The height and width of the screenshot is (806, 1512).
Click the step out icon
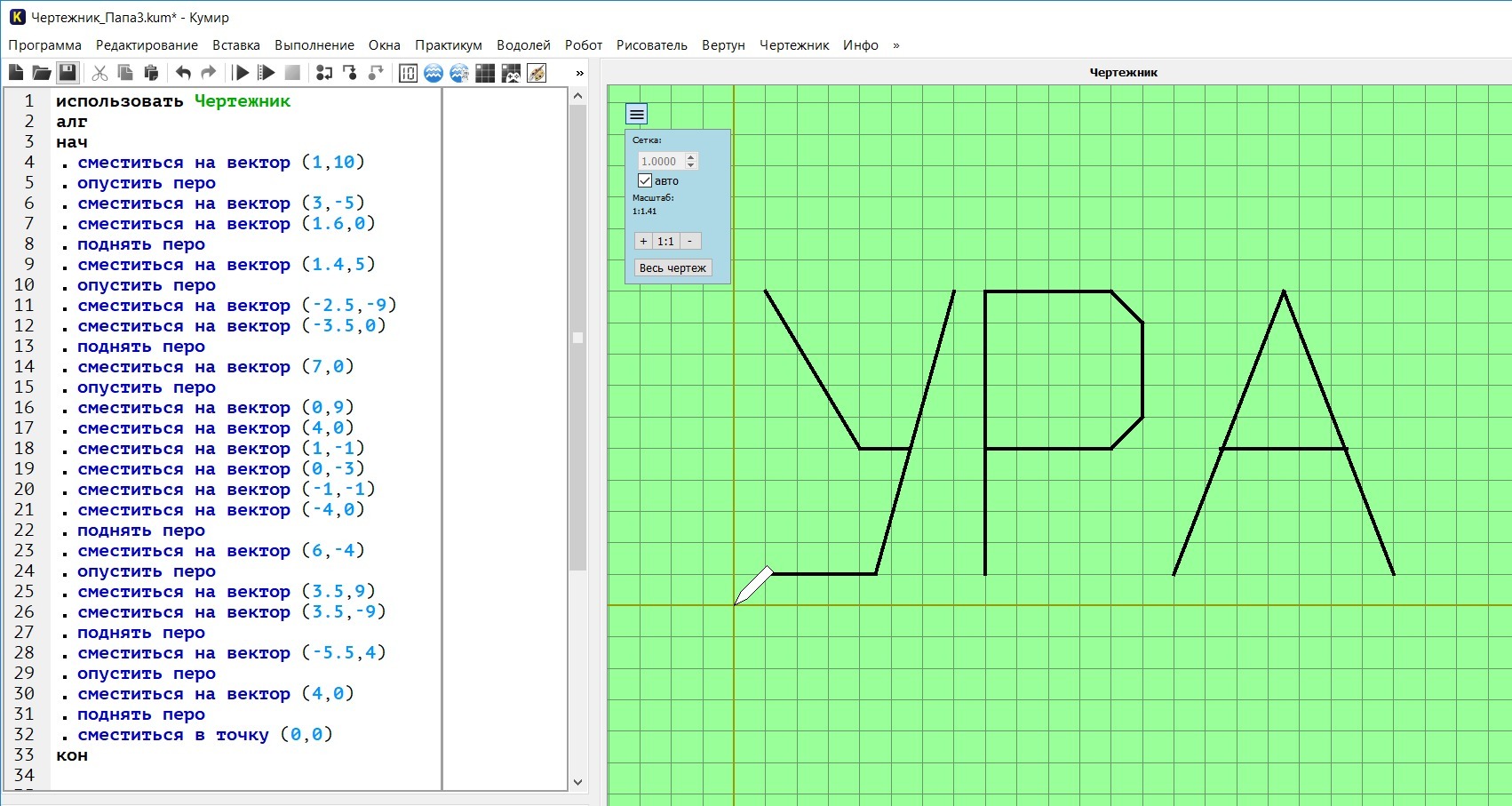[x=376, y=73]
